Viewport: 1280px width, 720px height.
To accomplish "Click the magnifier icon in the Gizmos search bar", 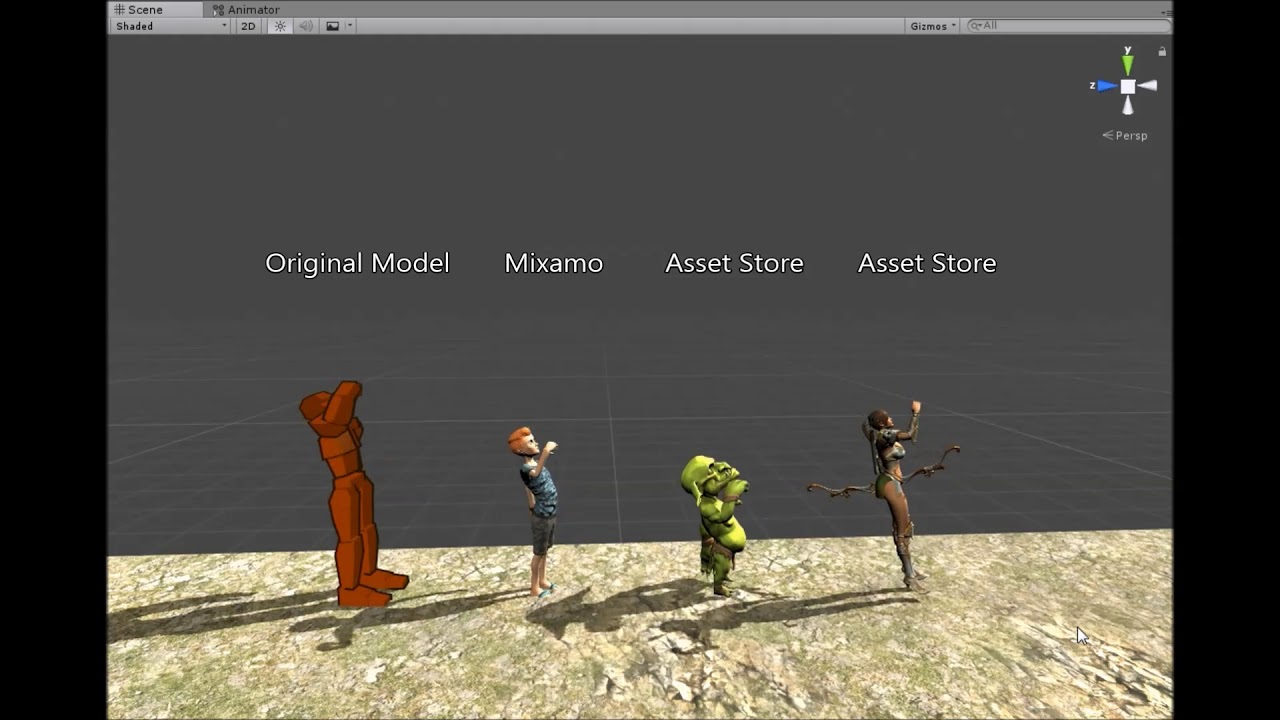I will click(x=975, y=24).
